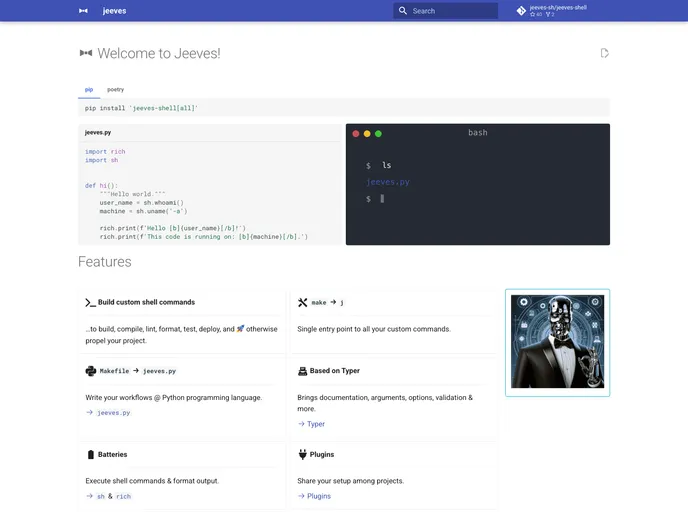Viewport: 688px width, 512px height.
Task: Click Build custom shell commands title
Action: tap(146, 302)
